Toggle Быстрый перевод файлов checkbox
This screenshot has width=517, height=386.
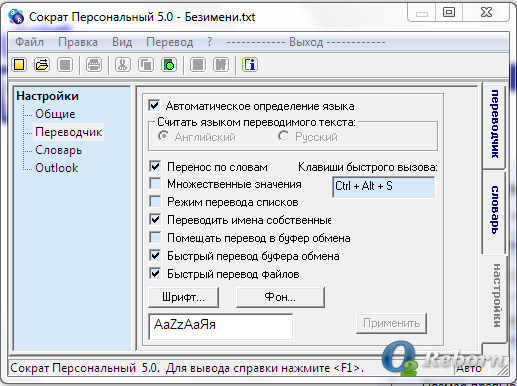(155, 273)
